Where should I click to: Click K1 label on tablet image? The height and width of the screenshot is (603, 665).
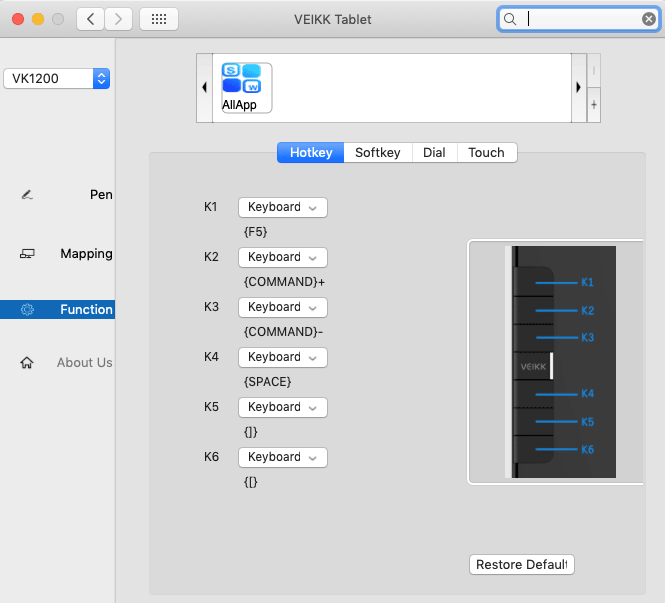point(587,282)
